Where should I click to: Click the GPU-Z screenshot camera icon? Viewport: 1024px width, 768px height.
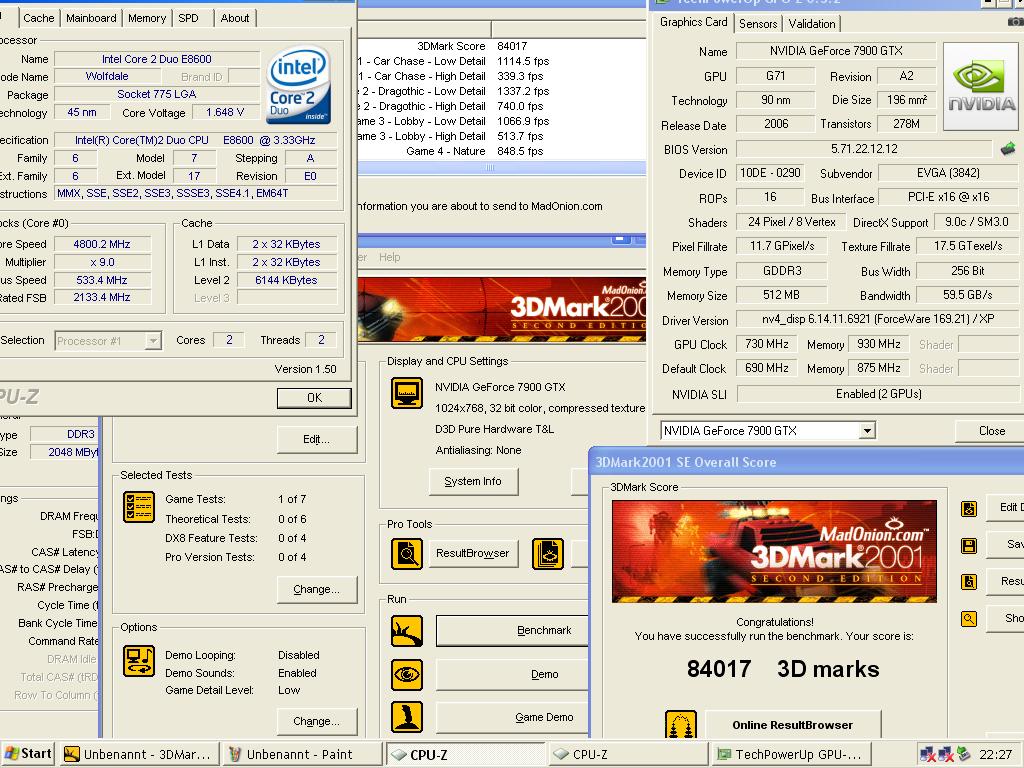(x=1015, y=22)
